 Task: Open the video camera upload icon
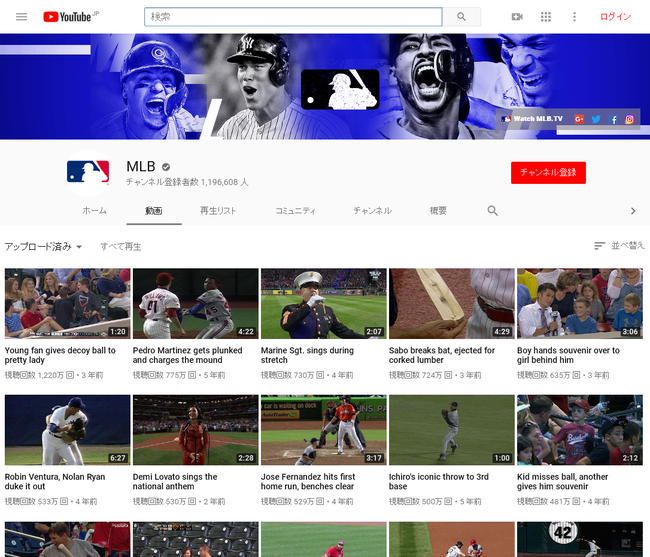tap(517, 17)
